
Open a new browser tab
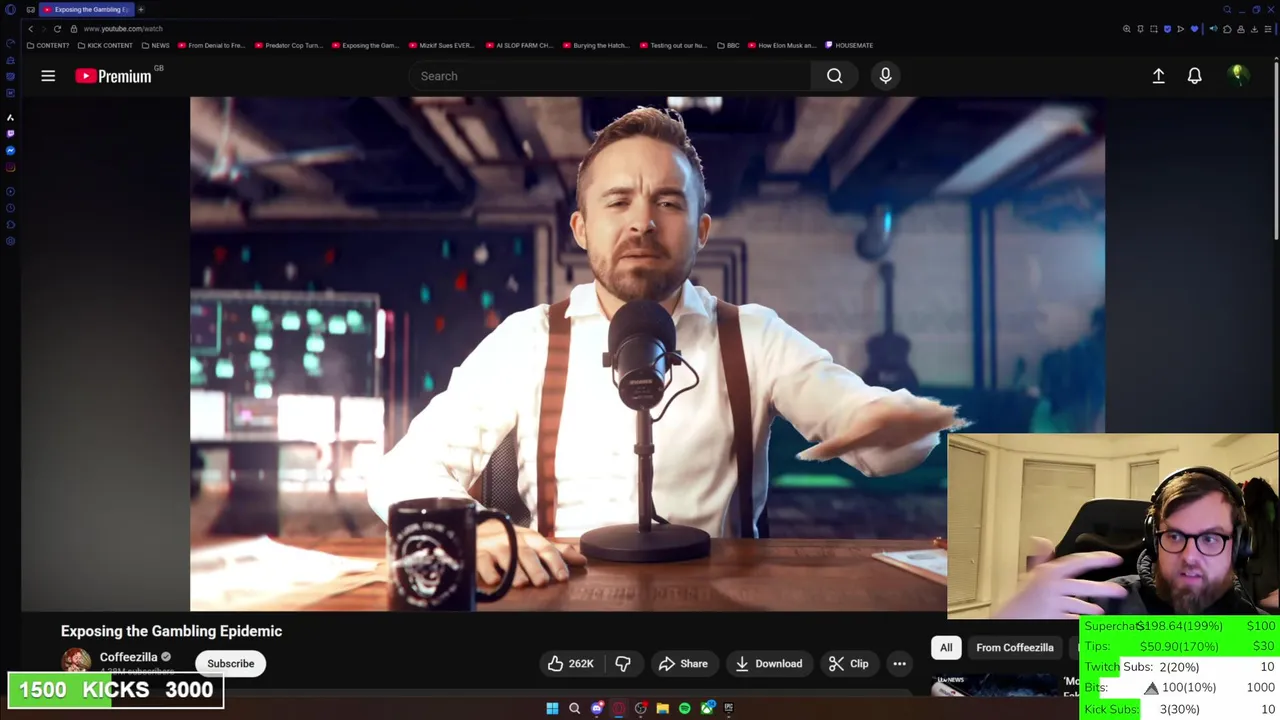(141, 9)
